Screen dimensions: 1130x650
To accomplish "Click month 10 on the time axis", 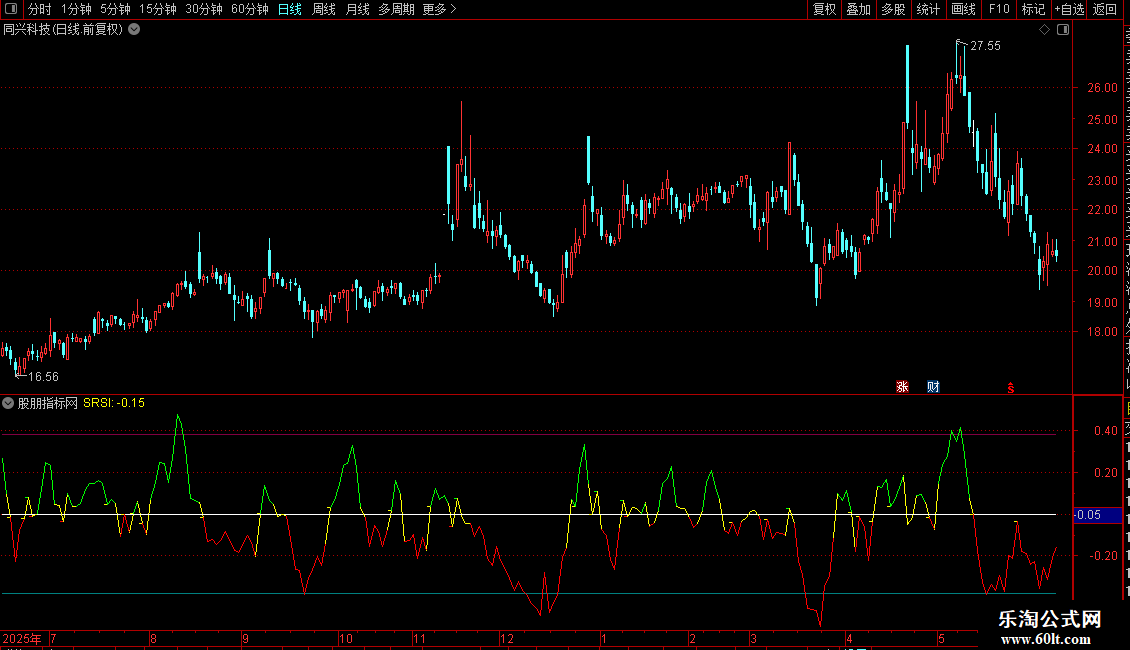I will (x=346, y=638).
